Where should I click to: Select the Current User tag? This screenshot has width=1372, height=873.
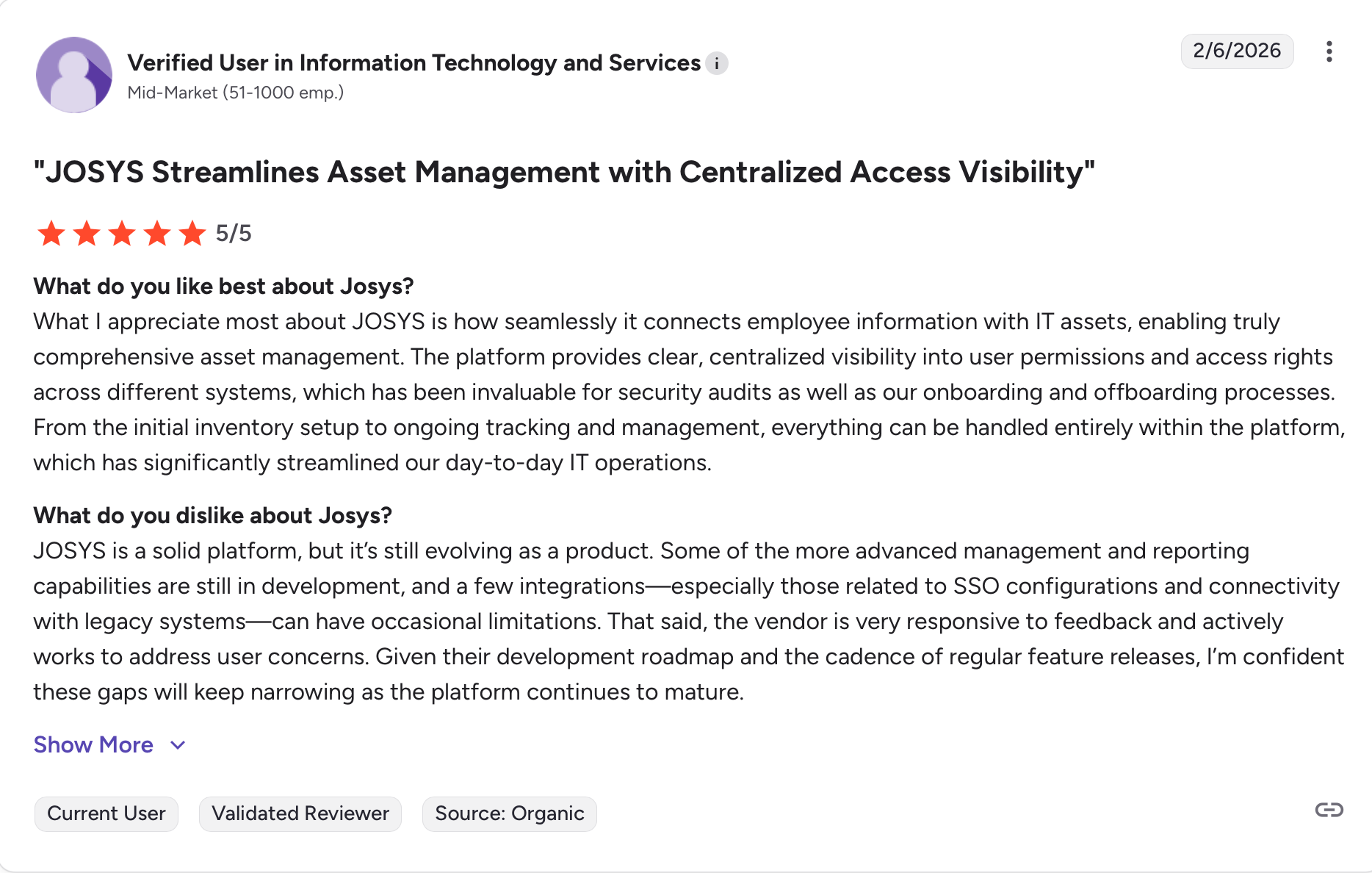tap(106, 813)
